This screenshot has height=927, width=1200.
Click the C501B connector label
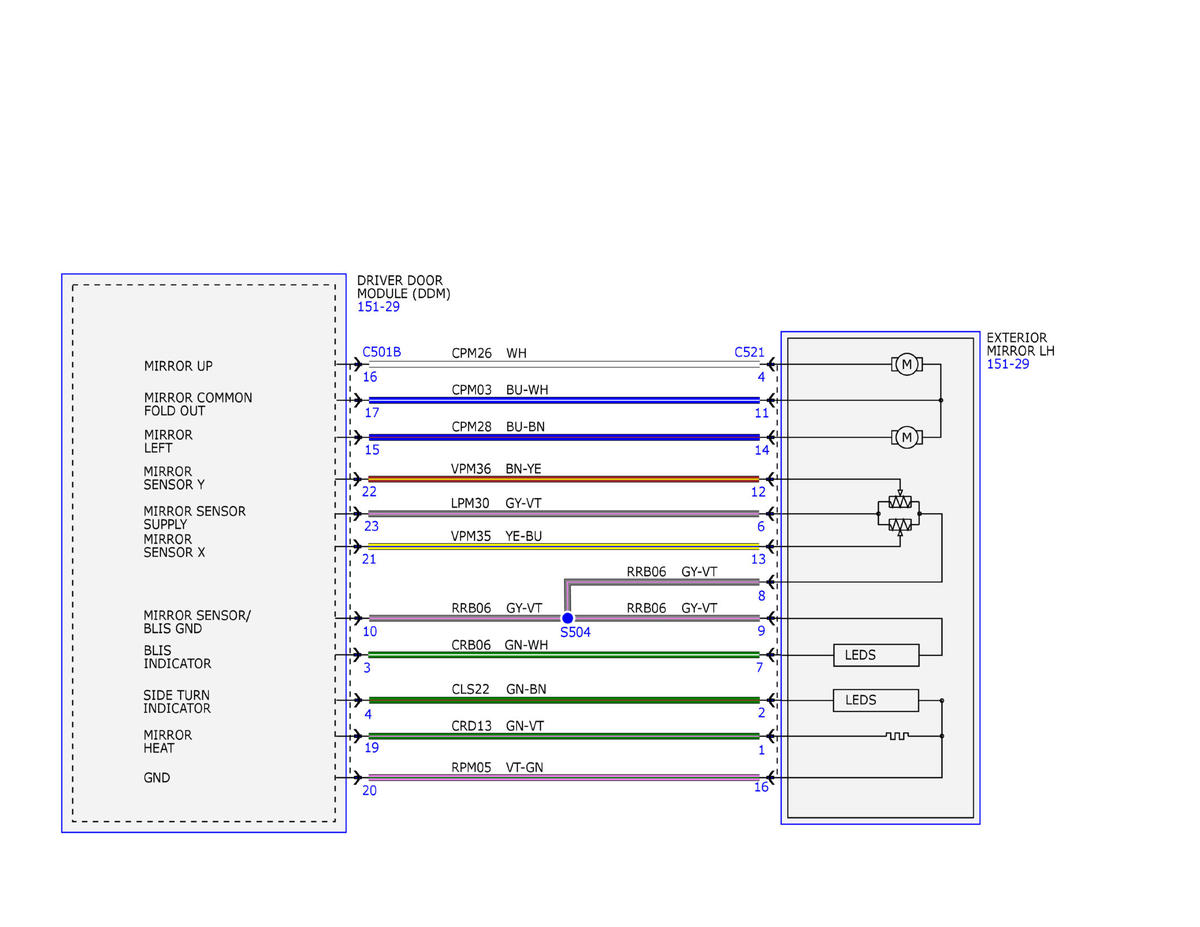point(382,353)
